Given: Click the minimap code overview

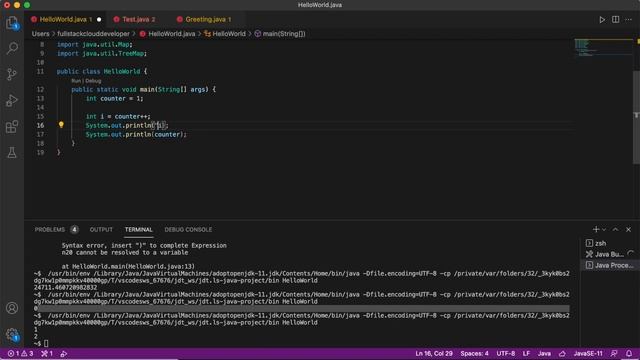Looking at the screenshot, I should tap(603, 47).
